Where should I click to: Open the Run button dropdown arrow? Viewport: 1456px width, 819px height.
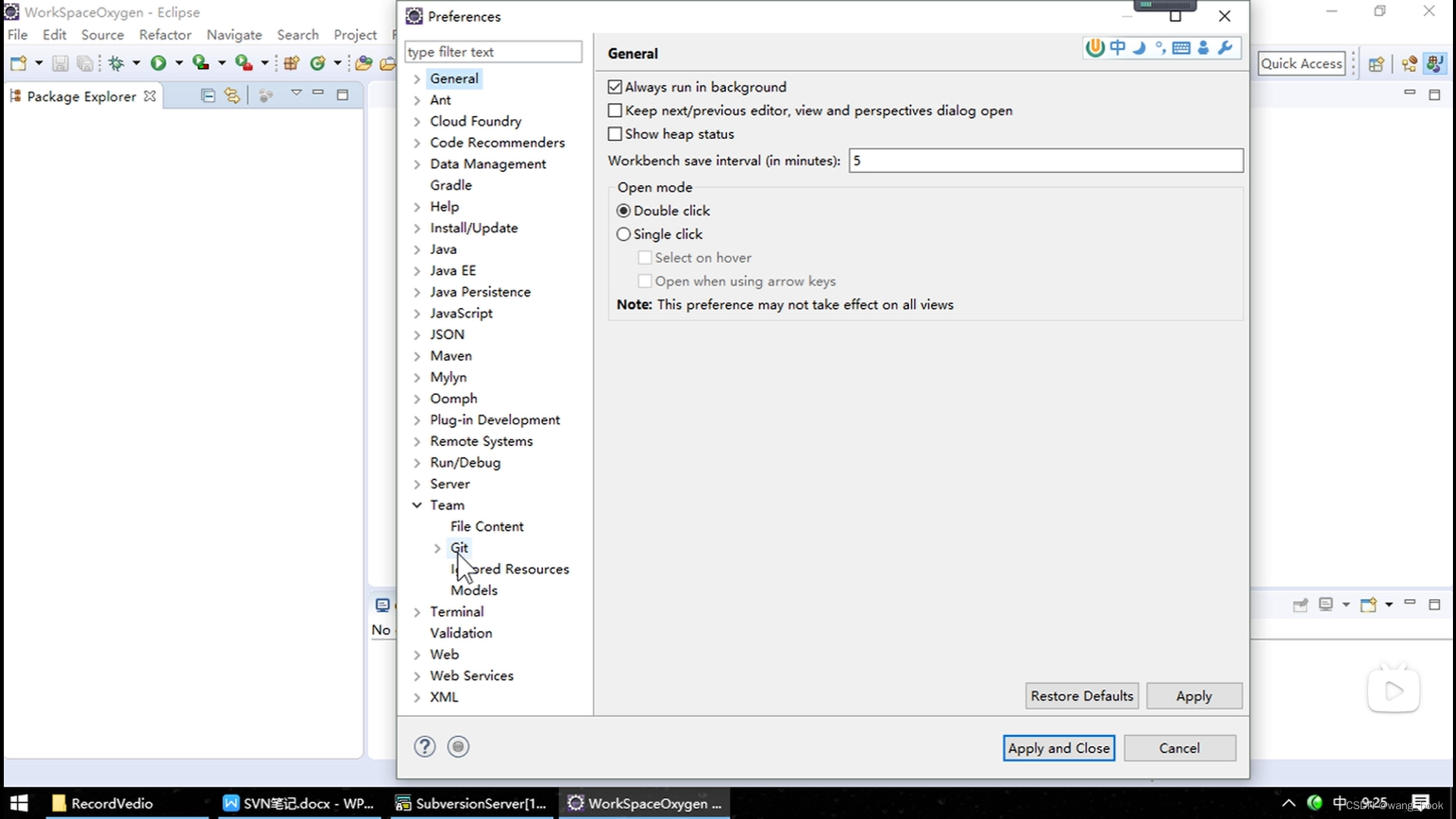(x=179, y=64)
